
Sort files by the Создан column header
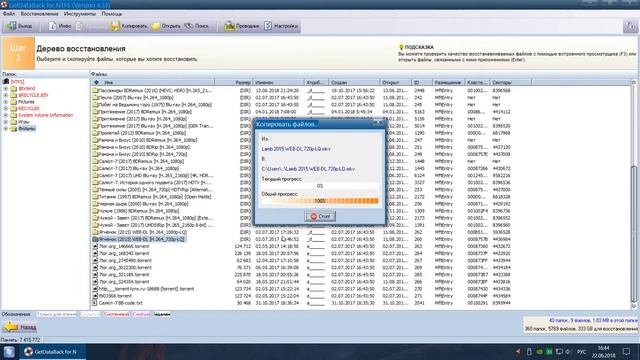tap(353, 82)
